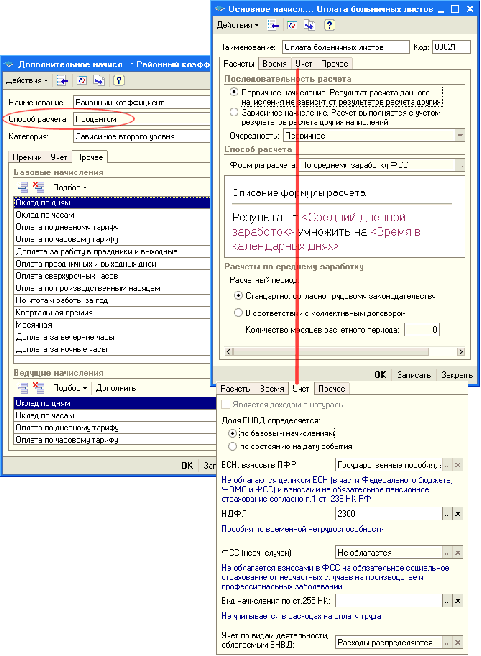Click Записать button
Screen dimensions: 481x656
coord(414,374)
